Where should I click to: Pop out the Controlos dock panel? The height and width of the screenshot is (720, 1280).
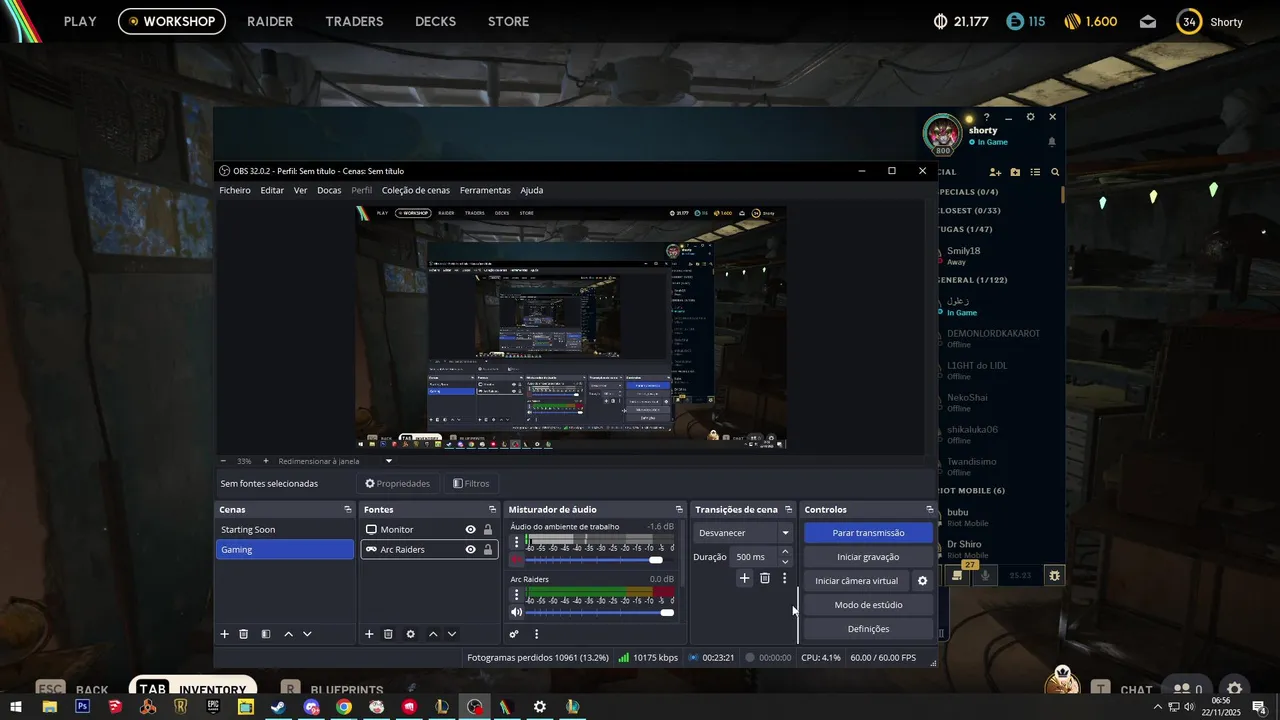pyautogui.click(x=929, y=510)
